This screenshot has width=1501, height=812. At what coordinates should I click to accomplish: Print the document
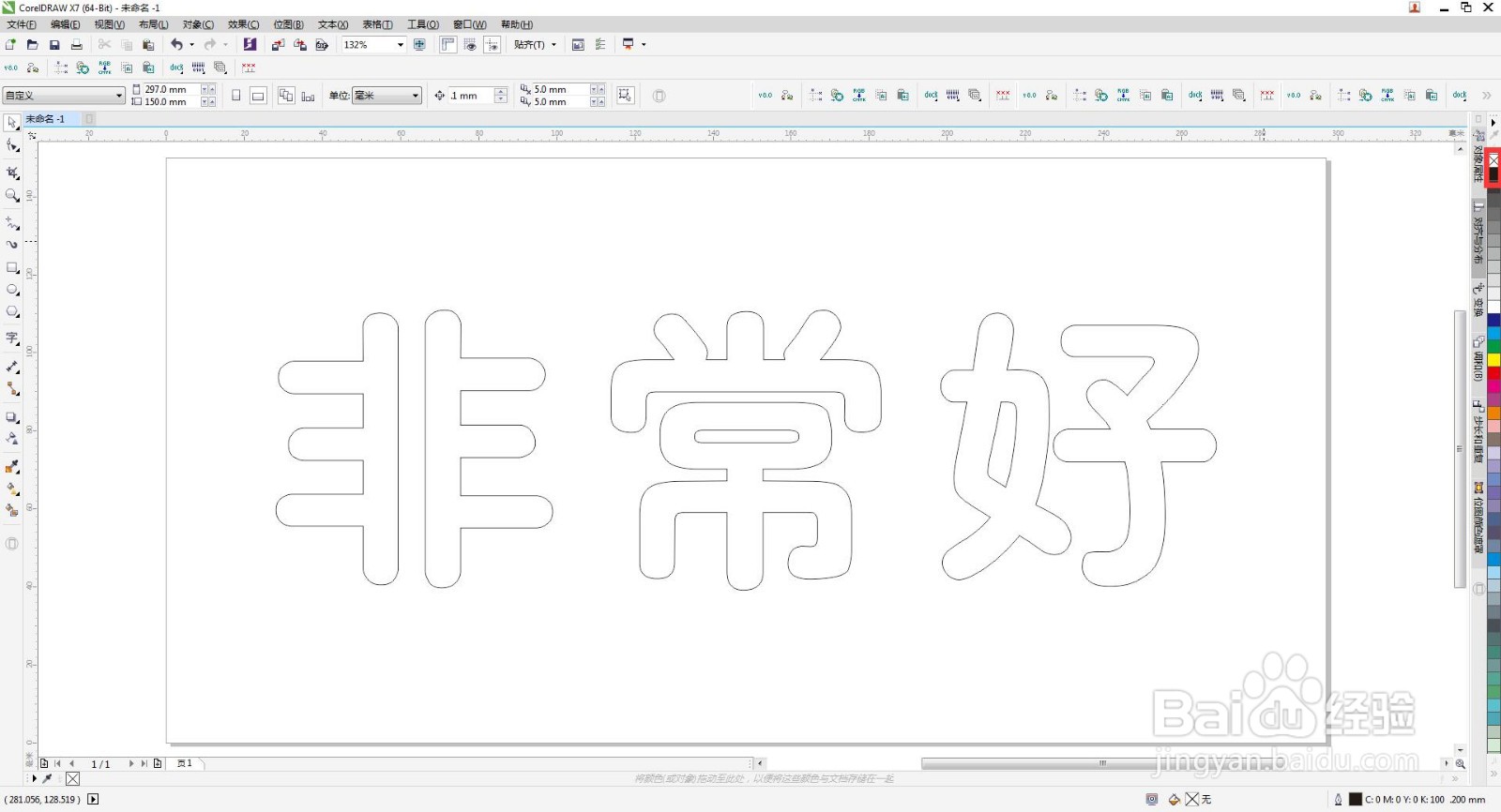click(77, 44)
